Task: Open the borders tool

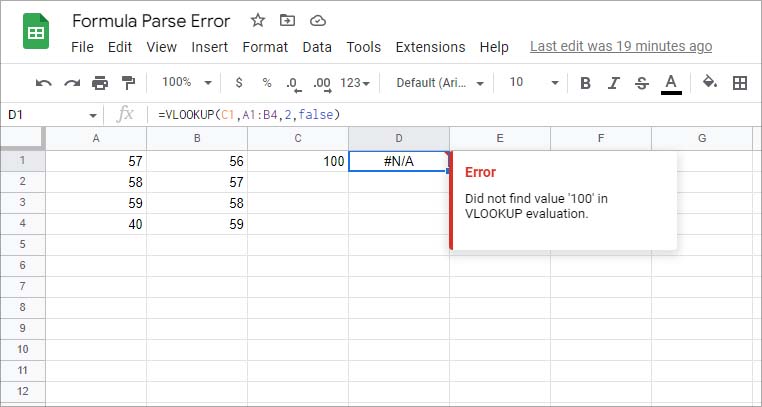Action: tap(740, 83)
